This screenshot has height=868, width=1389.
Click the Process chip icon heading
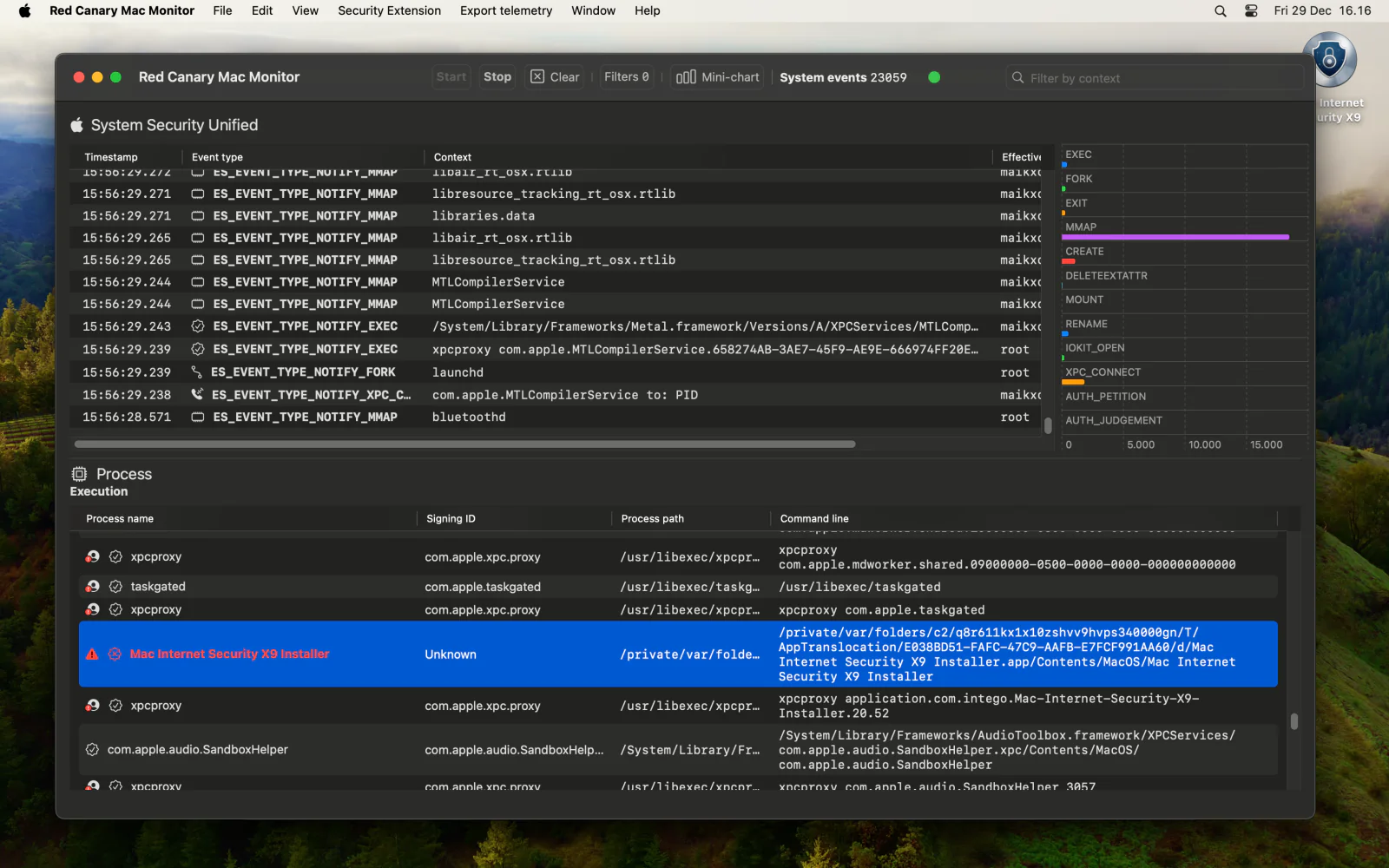tap(79, 474)
